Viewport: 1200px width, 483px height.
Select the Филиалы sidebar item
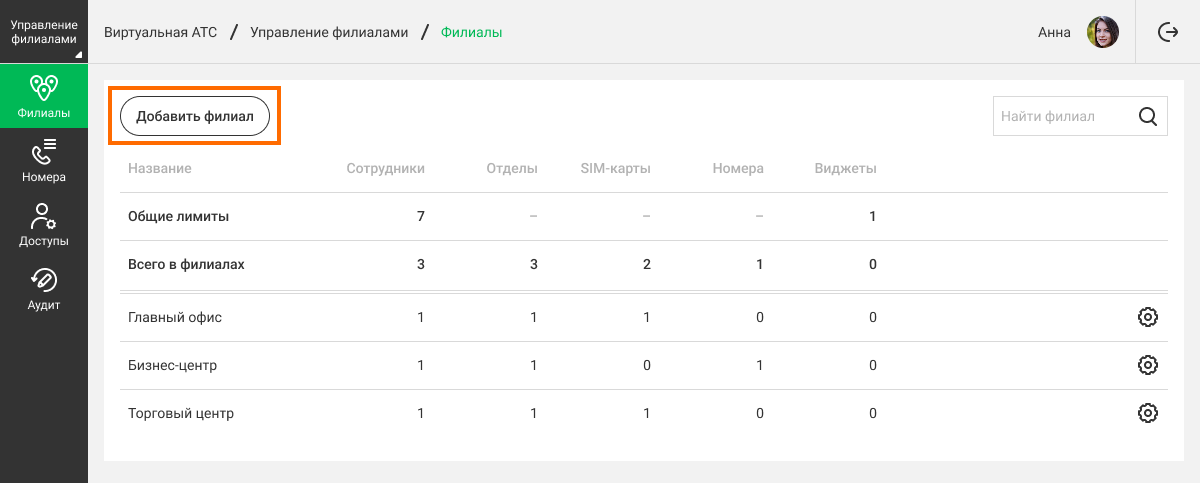pyautogui.click(x=44, y=96)
